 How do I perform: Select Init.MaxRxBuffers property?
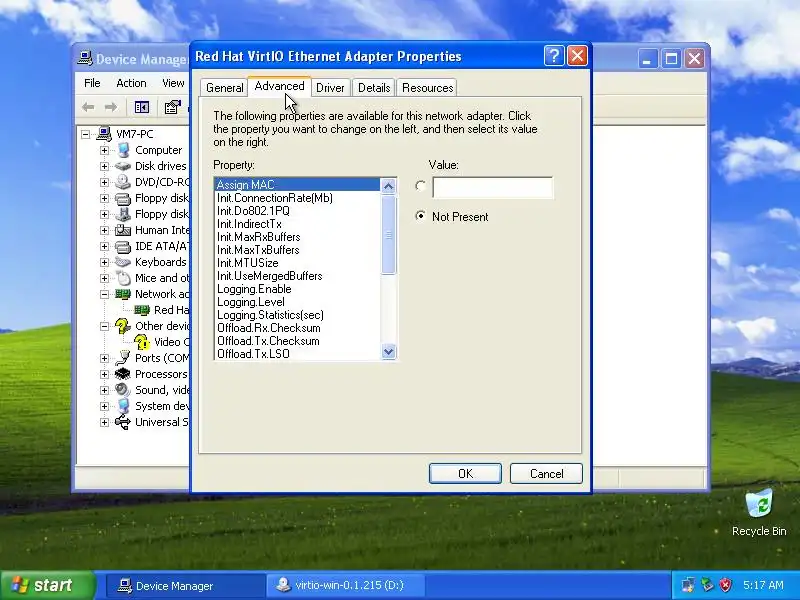297,237
